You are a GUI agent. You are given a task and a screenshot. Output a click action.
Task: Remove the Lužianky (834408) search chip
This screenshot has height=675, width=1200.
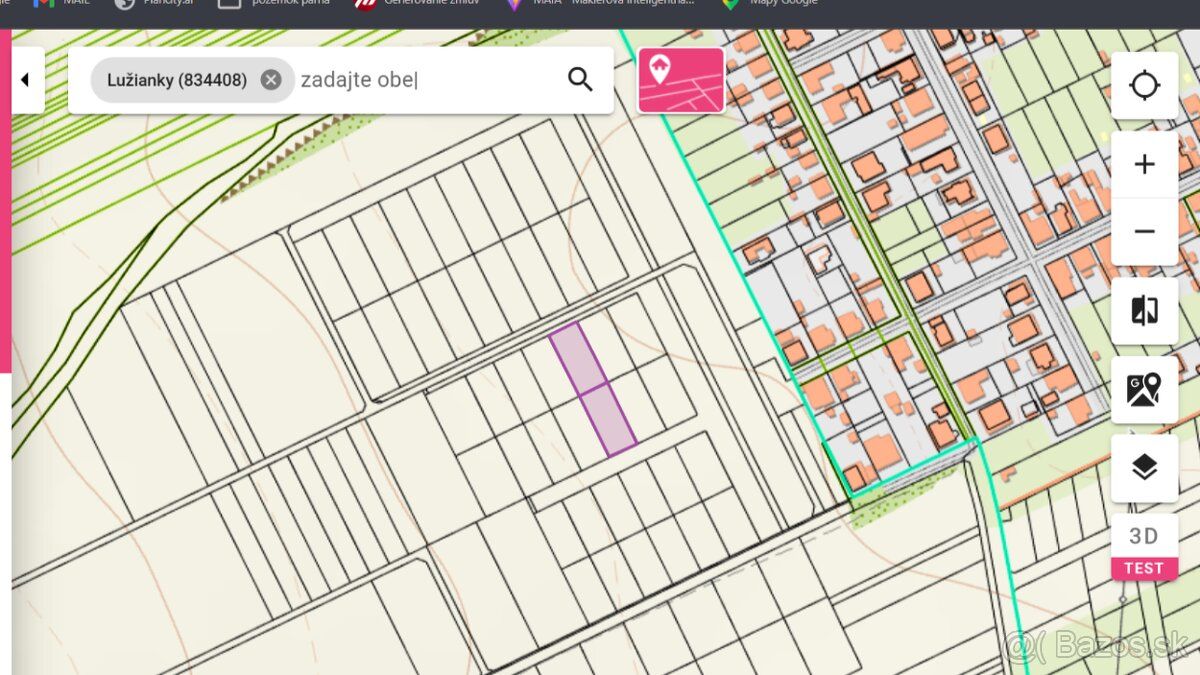[271, 80]
